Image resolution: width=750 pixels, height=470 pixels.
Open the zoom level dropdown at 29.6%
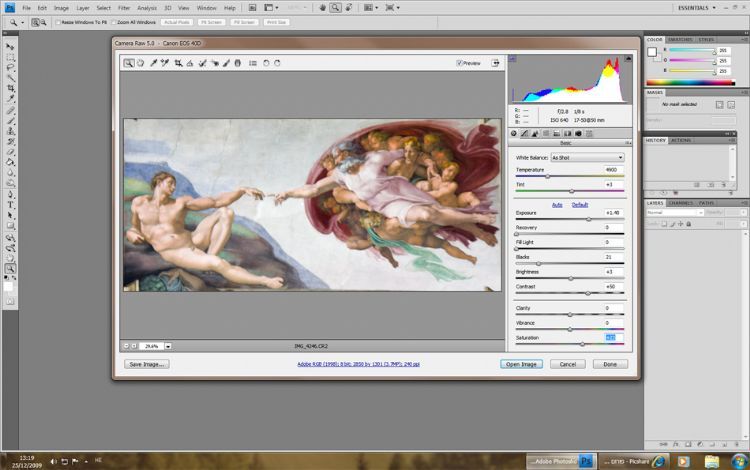click(x=168, y=346)
